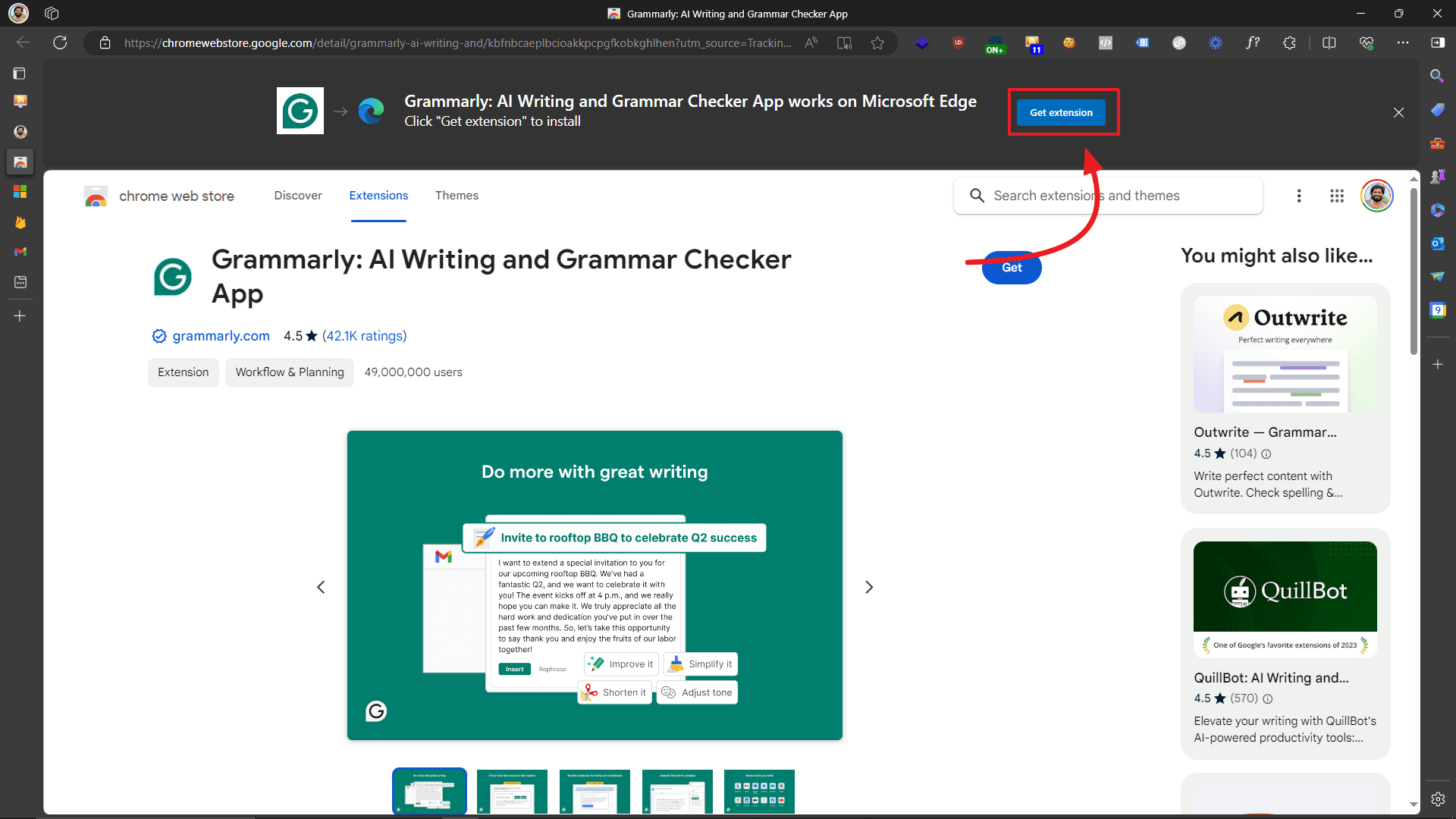Click the search extensions and themes field
Viewport: 1456px width, 819px height.
(1108, 196)
